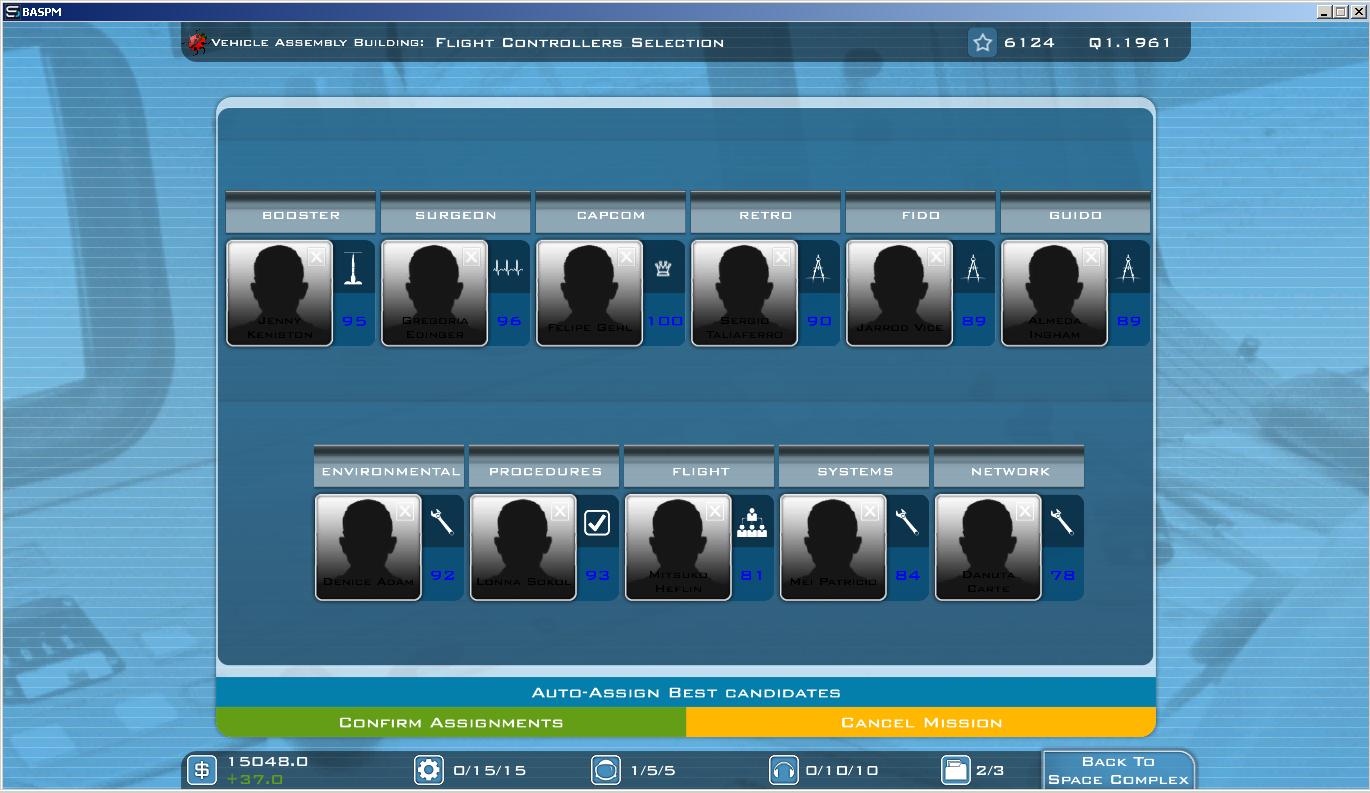Click the Q1.1961 date display
The image size is (1370, 793).
[1129, 43]
